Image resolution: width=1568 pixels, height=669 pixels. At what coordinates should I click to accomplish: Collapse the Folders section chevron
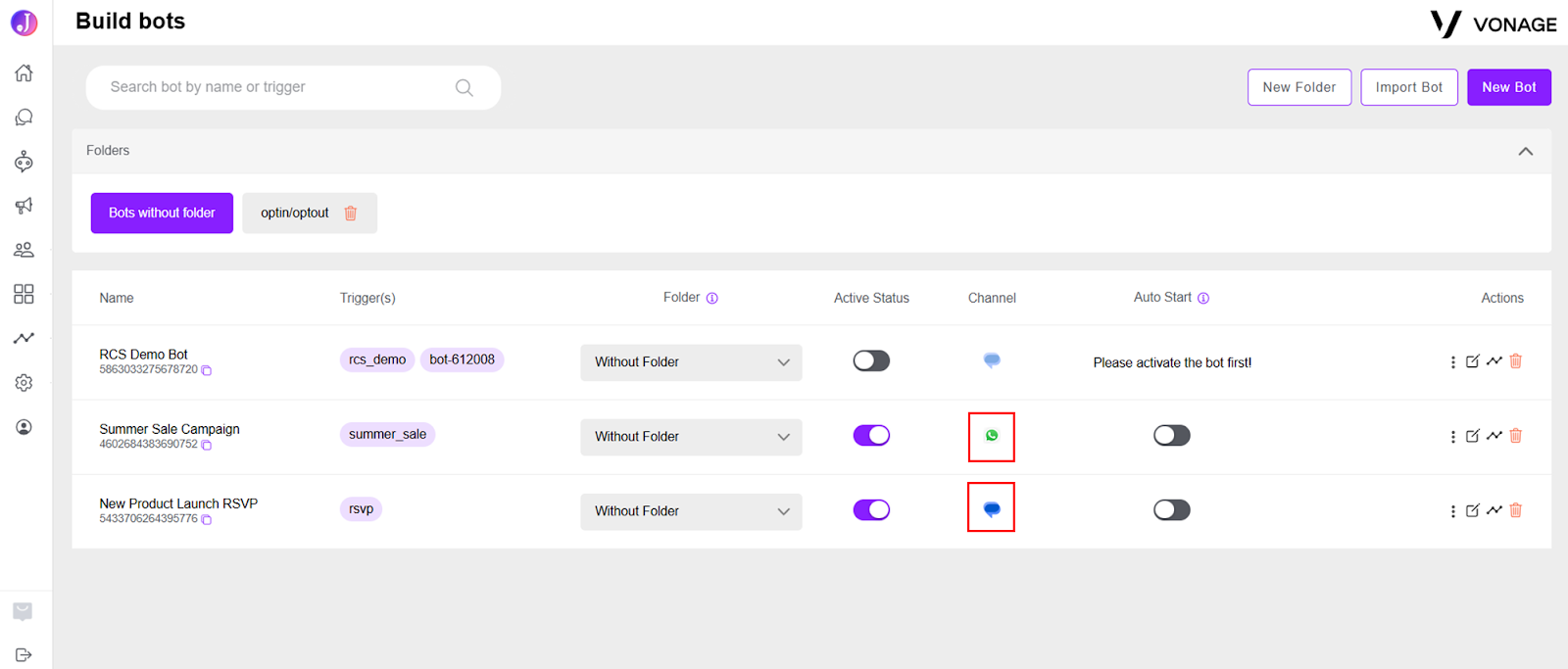tap(1526, 151)
